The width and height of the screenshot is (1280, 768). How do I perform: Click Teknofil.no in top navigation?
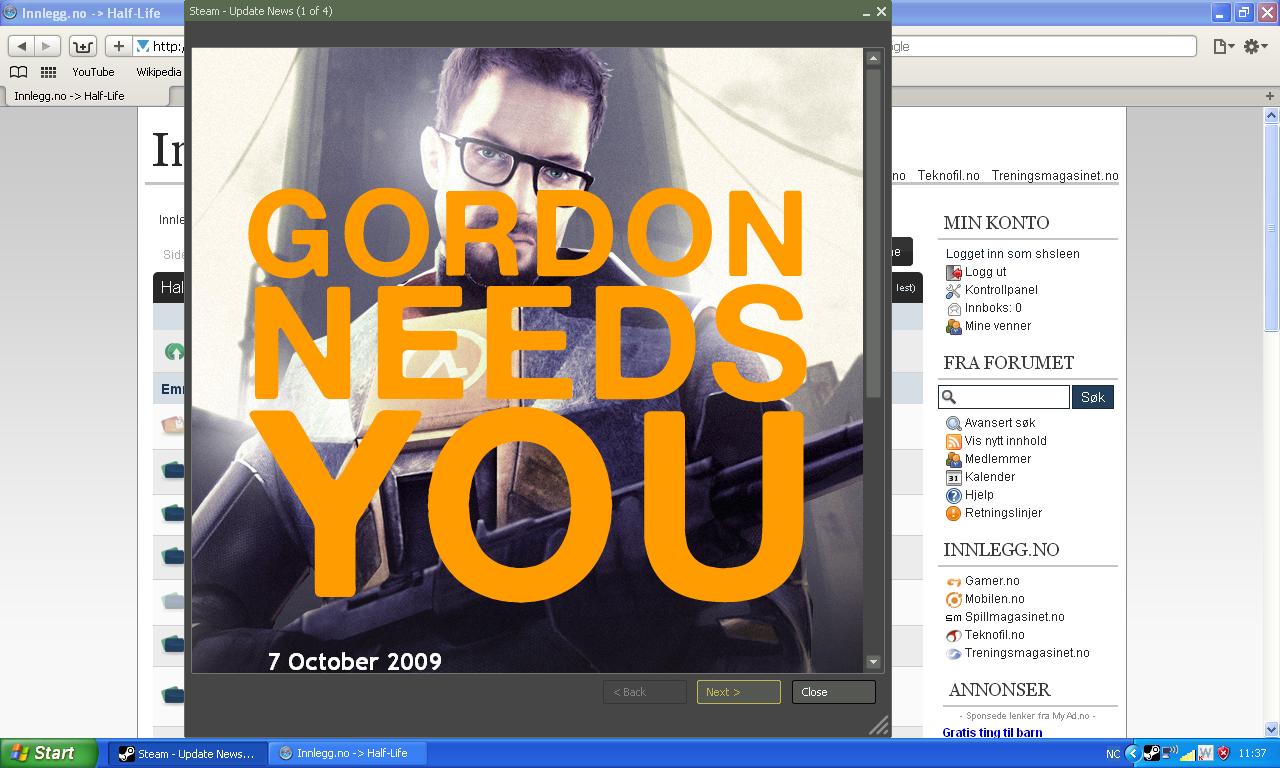point(949,176)
